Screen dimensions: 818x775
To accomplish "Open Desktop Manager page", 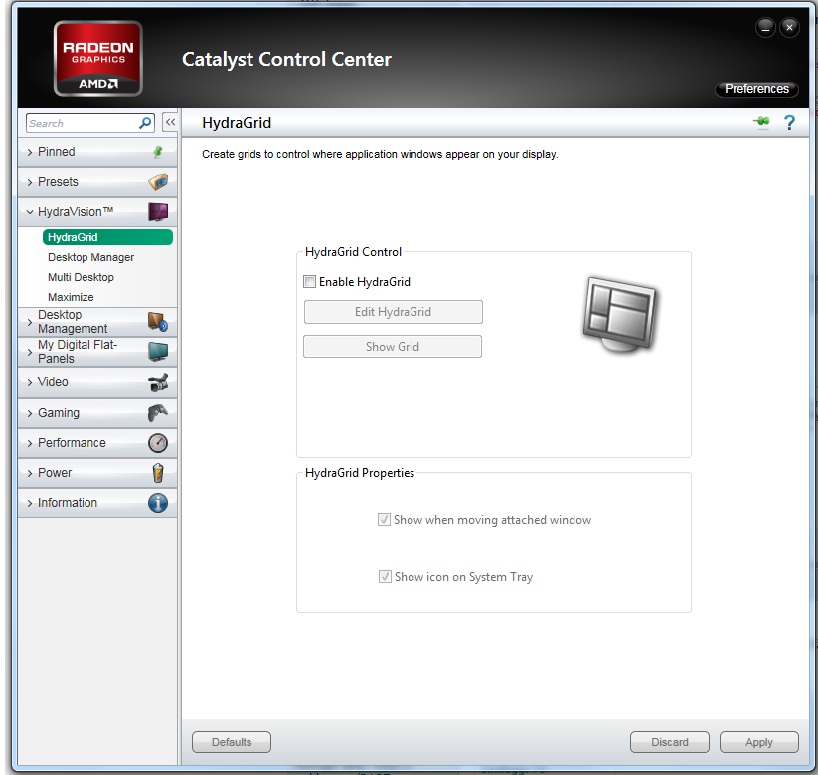I will click(91, 257).
